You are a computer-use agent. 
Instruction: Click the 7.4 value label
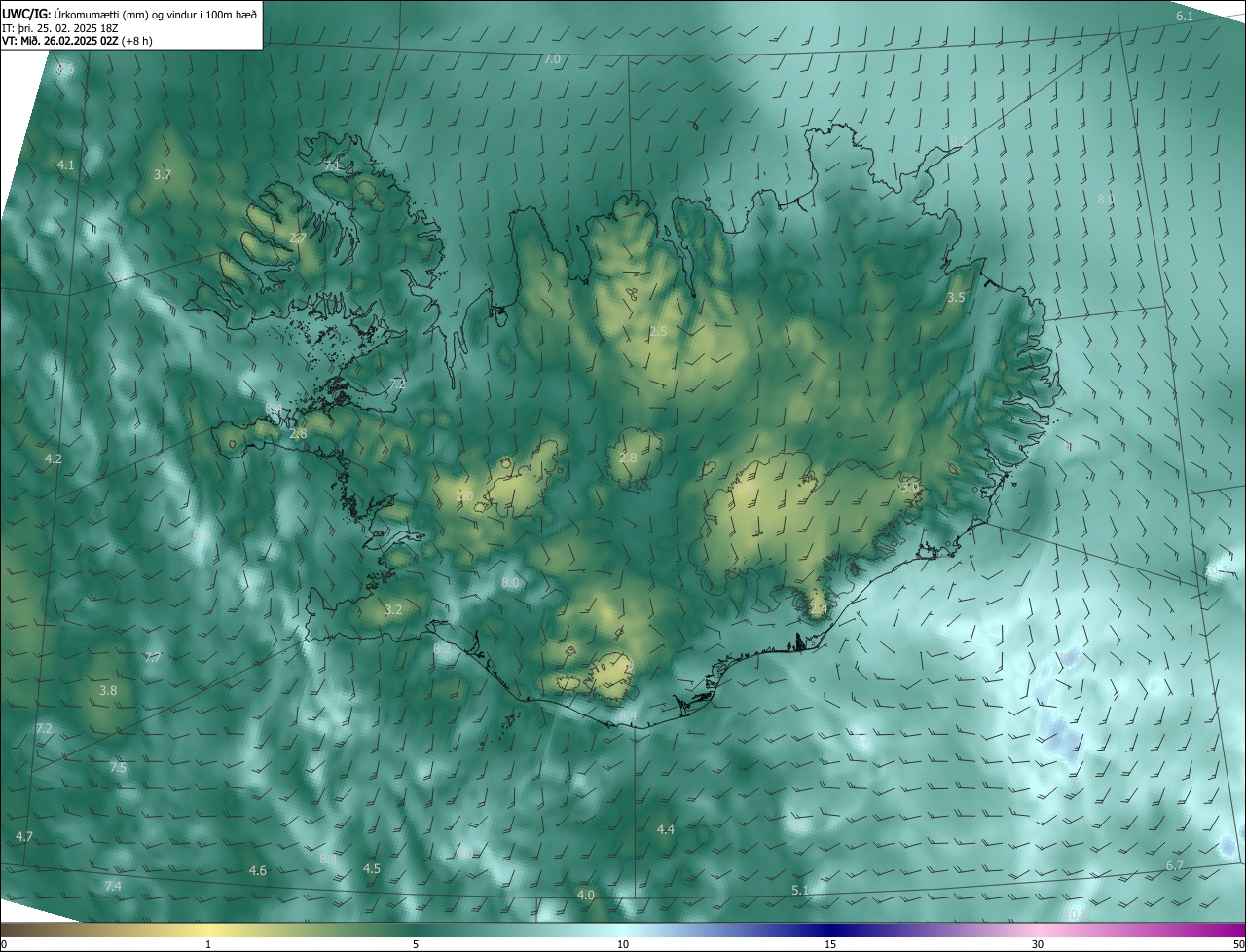113,886
